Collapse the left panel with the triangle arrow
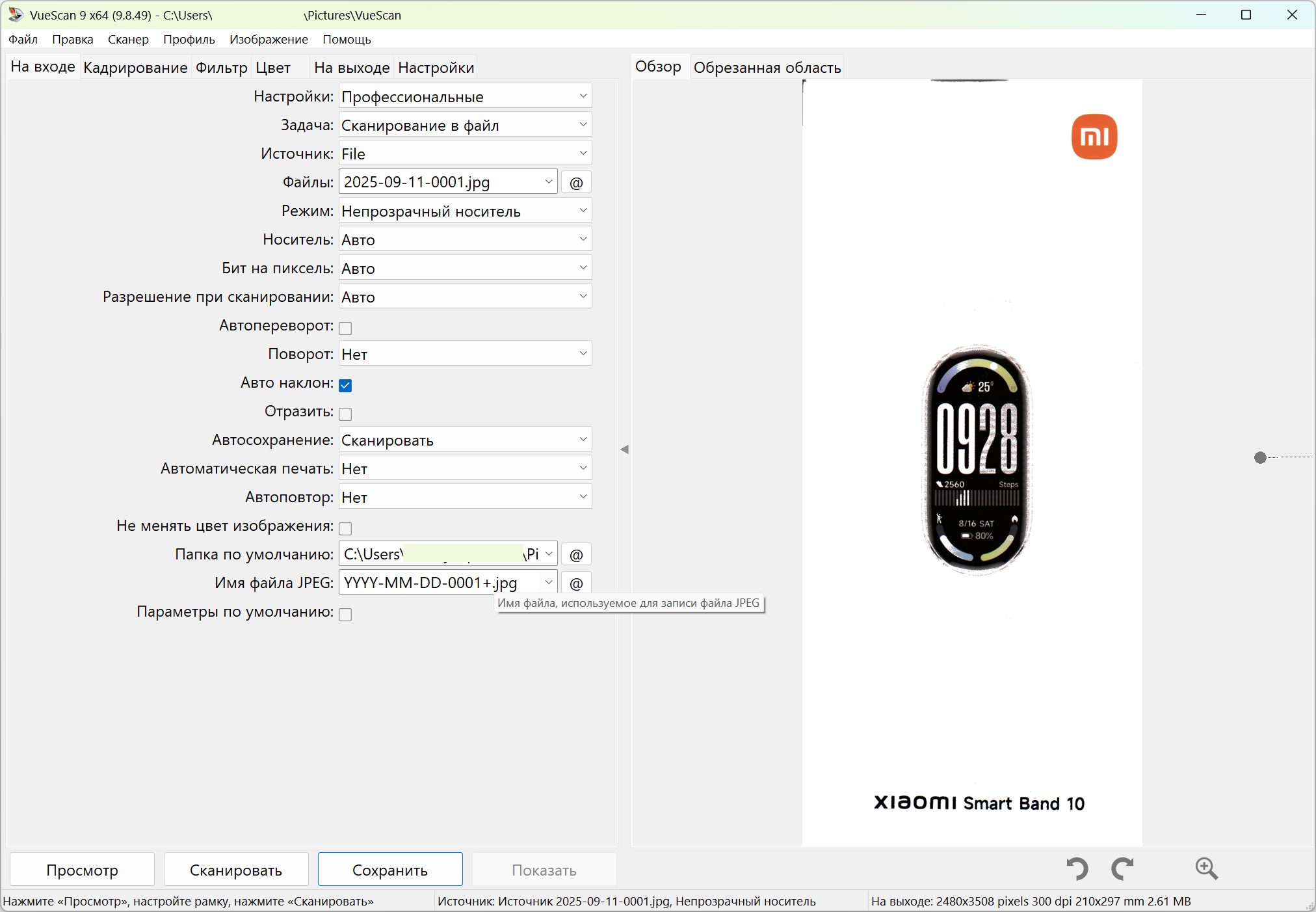The image size is (1316, 912). (624, 449)
